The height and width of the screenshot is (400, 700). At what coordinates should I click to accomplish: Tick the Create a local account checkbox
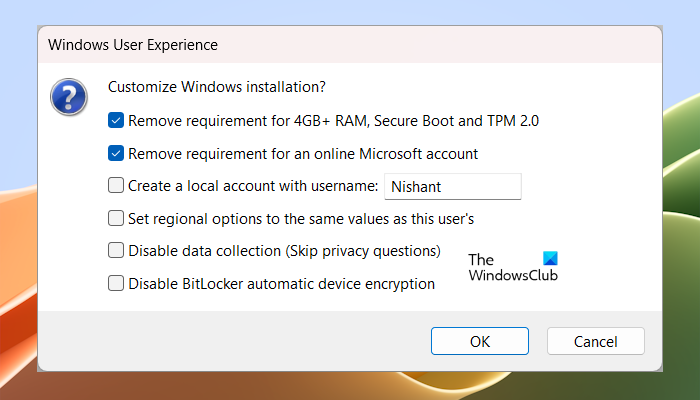coord(116,185)
